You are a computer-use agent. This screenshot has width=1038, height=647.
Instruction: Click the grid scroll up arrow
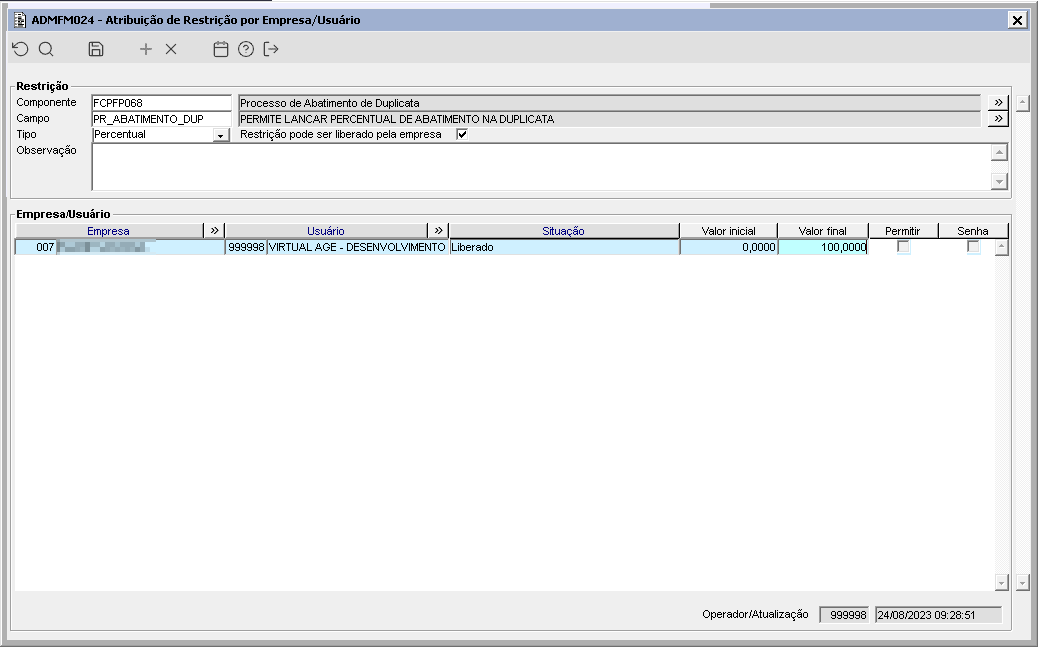(x=1001, y=248)
